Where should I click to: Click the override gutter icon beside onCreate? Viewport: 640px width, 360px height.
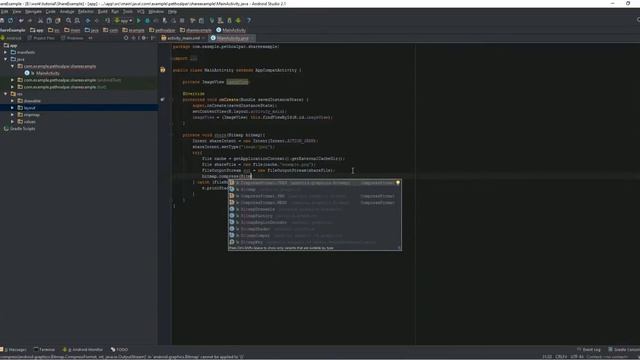(162, 99)
